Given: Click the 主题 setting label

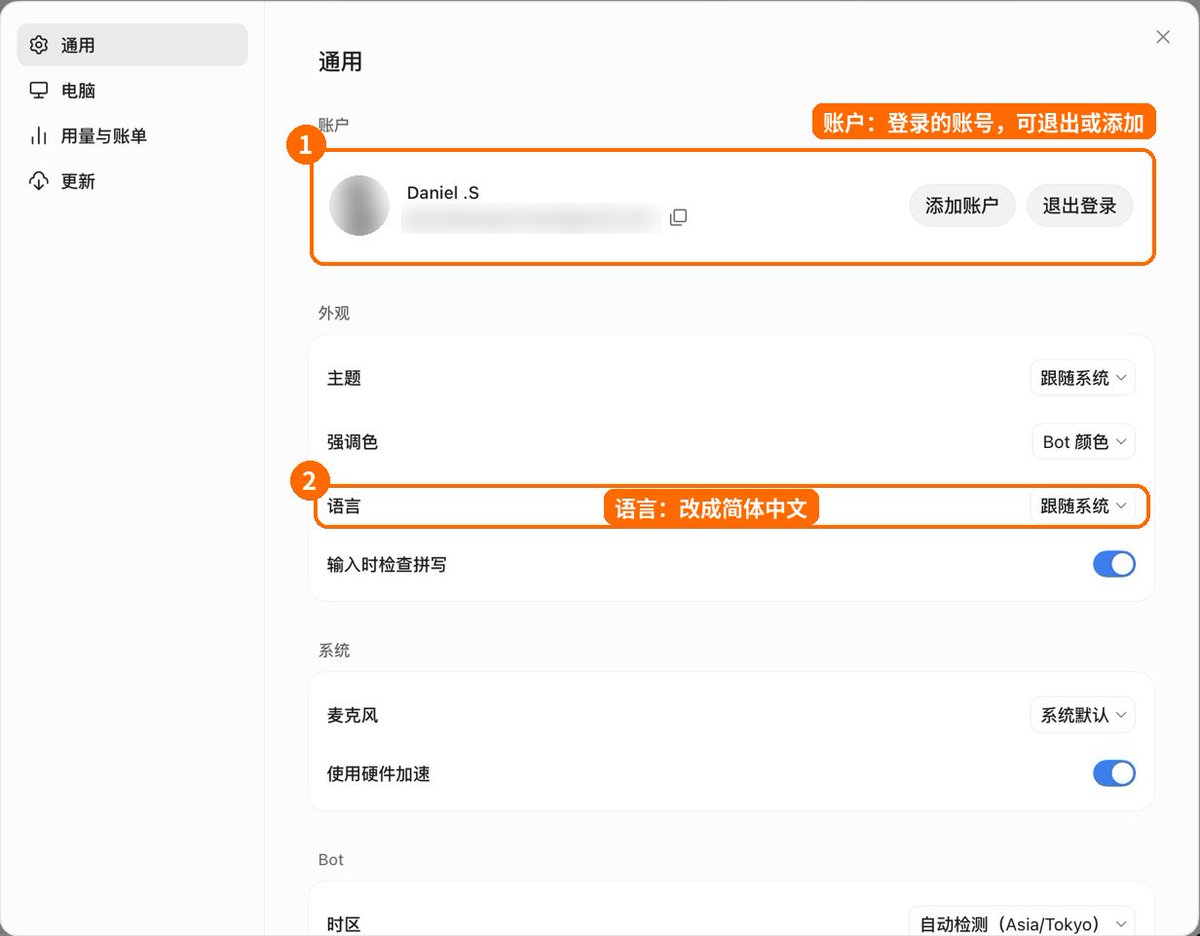Looking at the screenshot, I should 344,378.
